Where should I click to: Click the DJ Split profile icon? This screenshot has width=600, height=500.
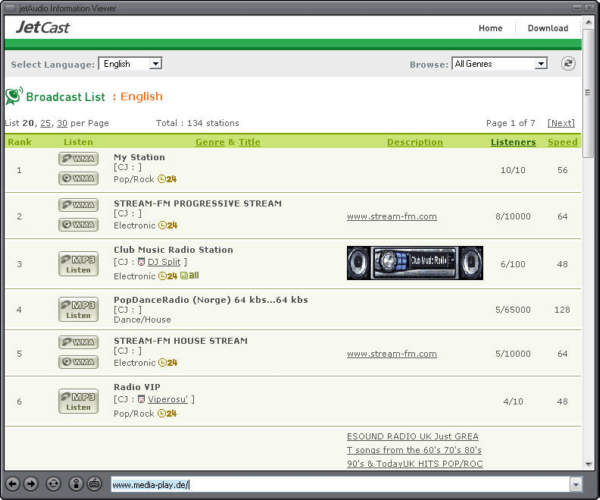(141, 262)
